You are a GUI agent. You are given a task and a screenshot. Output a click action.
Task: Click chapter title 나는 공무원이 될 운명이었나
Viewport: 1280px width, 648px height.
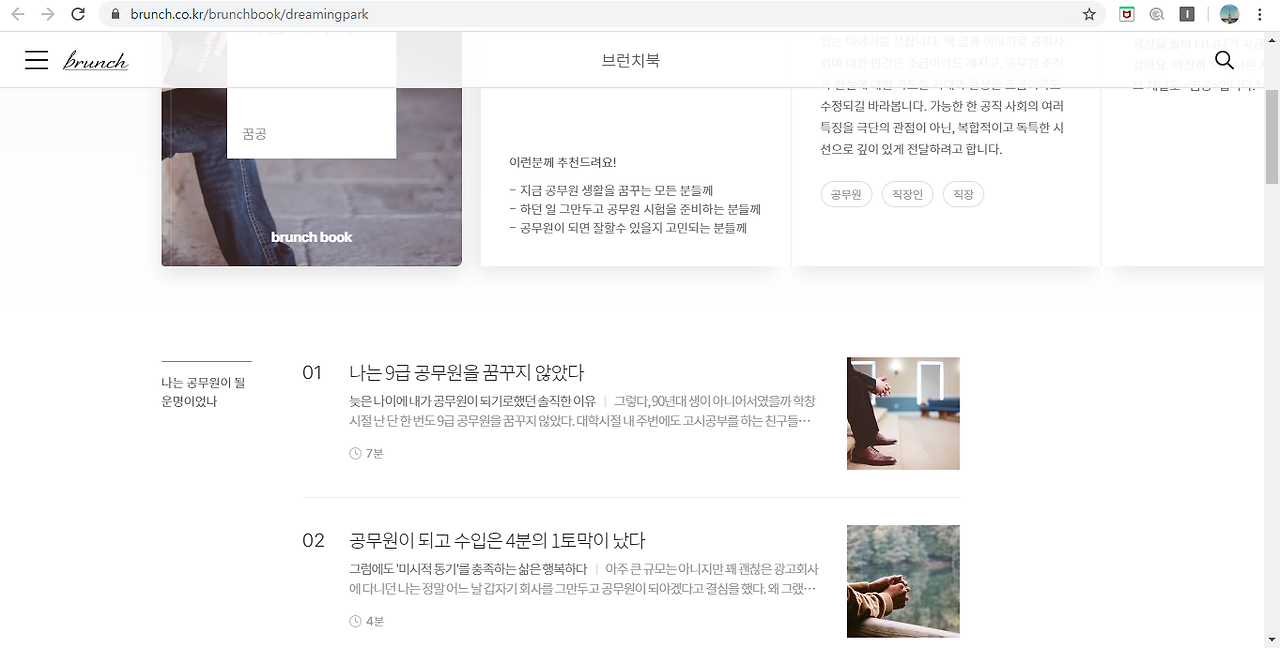203,392
